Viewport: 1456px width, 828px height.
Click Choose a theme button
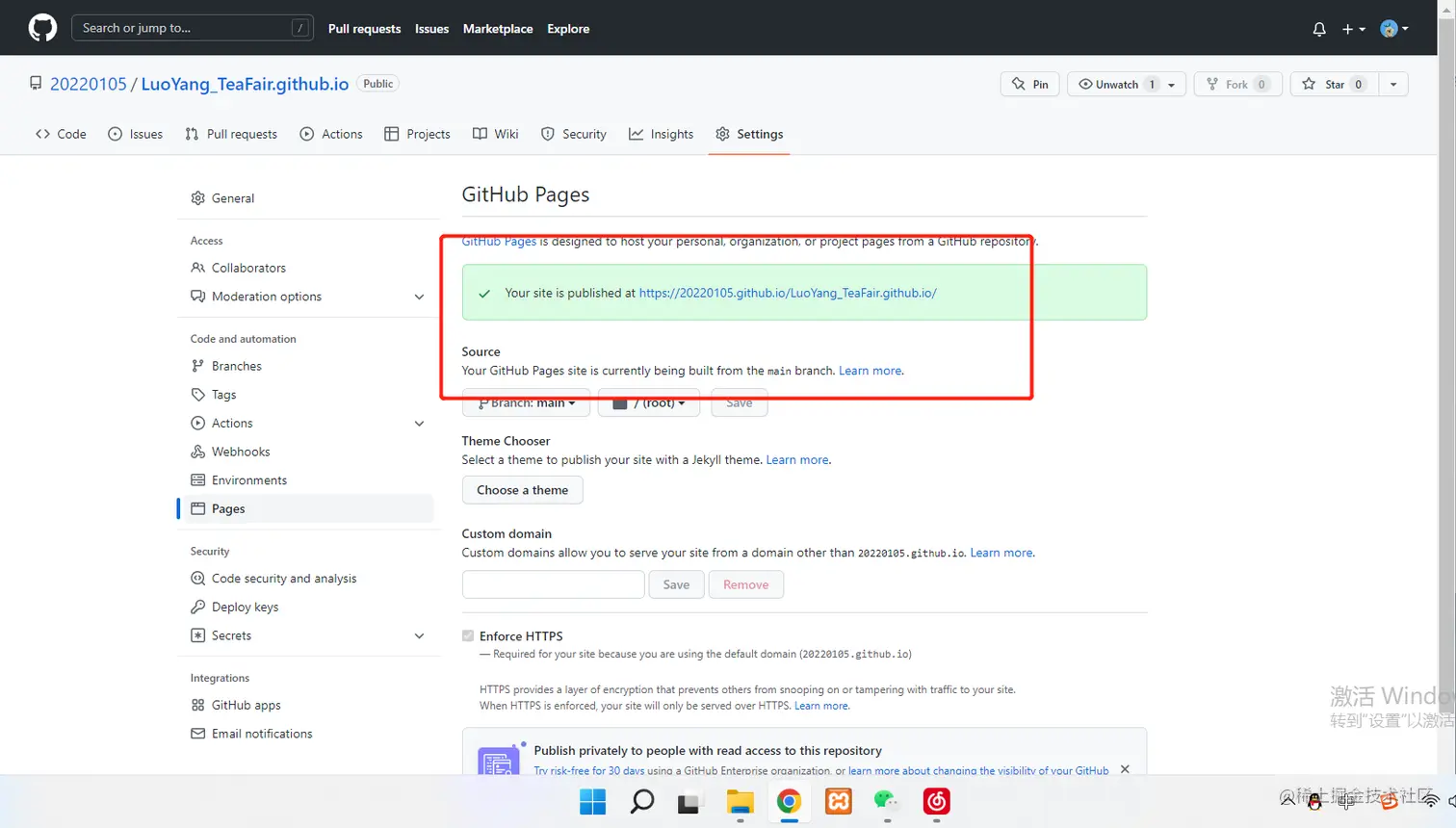click(x=522, y=490)
